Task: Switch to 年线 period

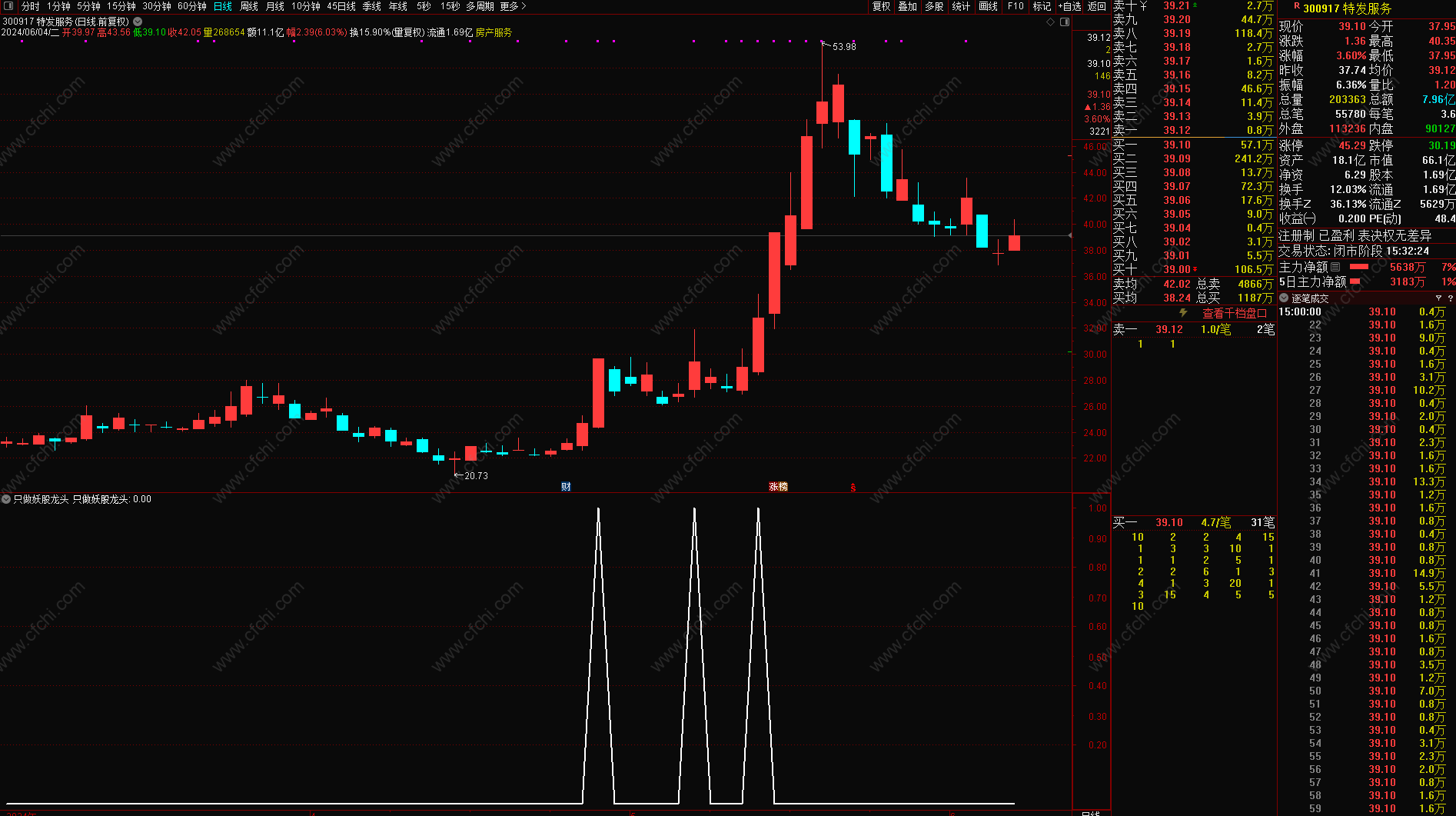Action: coord(398,6)
